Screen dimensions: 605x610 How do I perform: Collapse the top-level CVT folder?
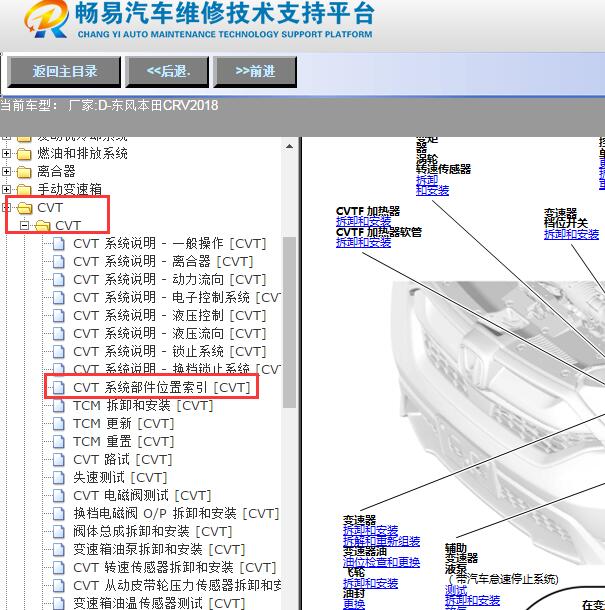tap(6, 207)
